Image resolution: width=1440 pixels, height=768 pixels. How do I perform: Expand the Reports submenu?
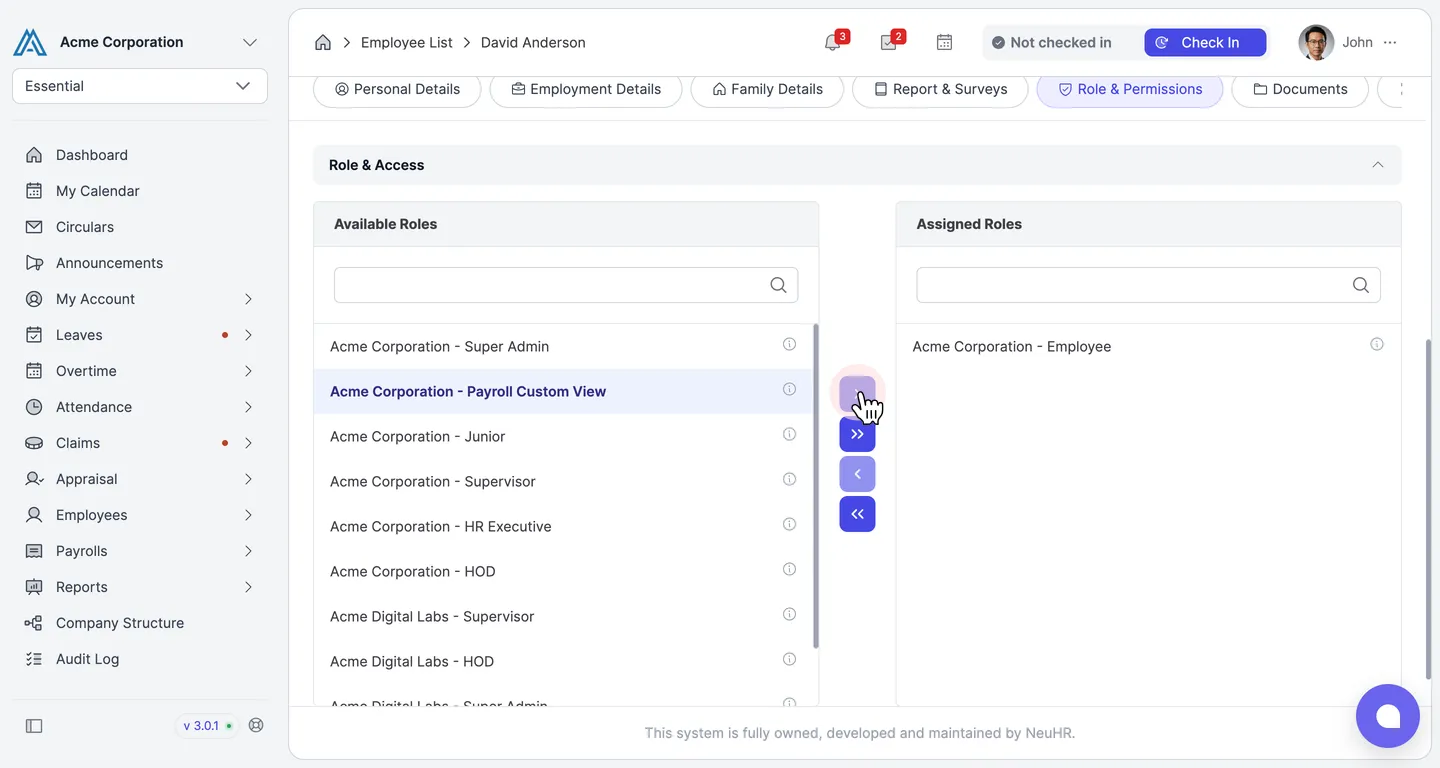pos(248,587)
